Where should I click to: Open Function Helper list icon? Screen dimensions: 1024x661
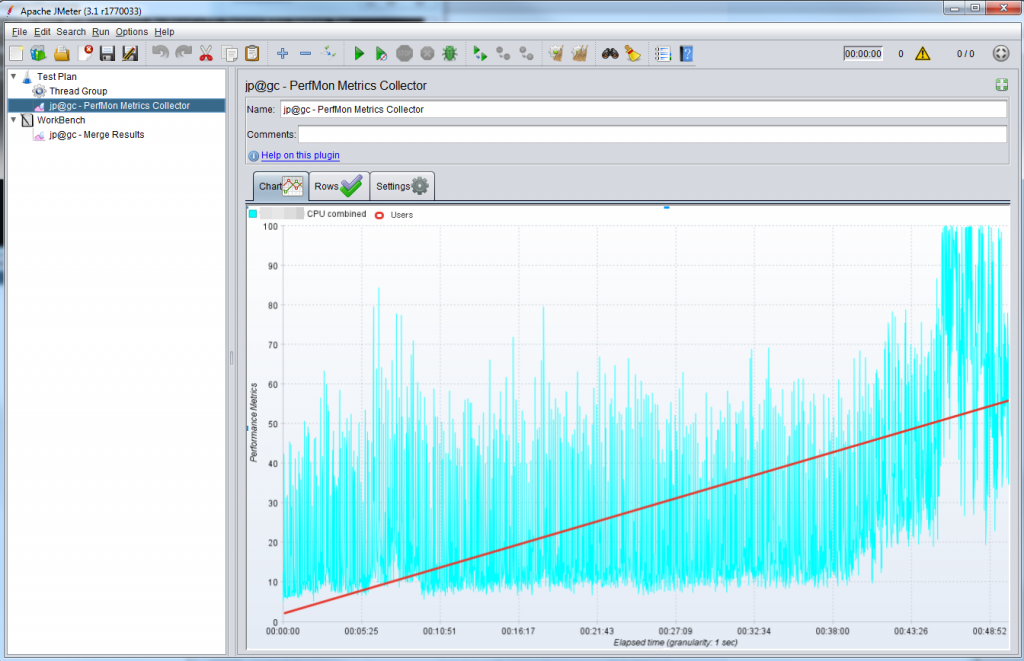pyautogui.click(x=663, y=54)
